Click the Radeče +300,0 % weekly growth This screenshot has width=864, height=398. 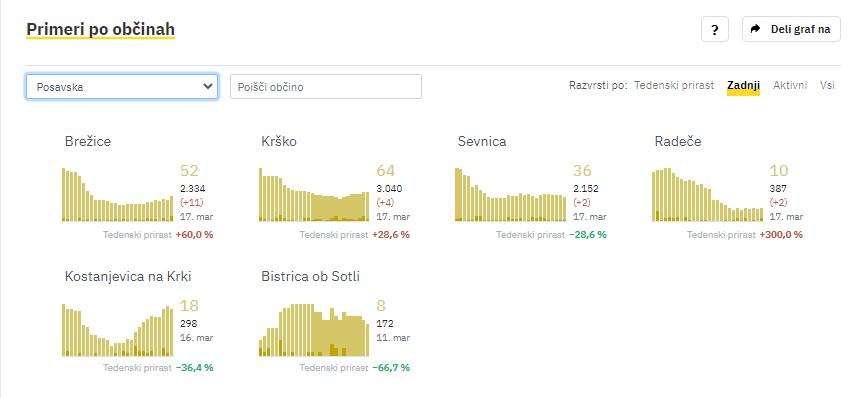point(781,235)
